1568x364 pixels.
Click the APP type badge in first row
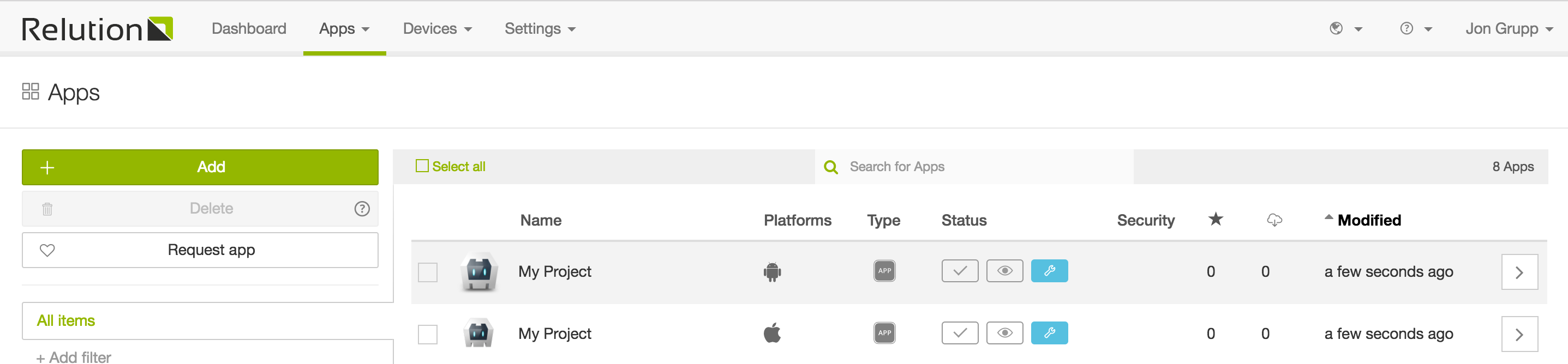pyautogui.click(x=884, y=271)
